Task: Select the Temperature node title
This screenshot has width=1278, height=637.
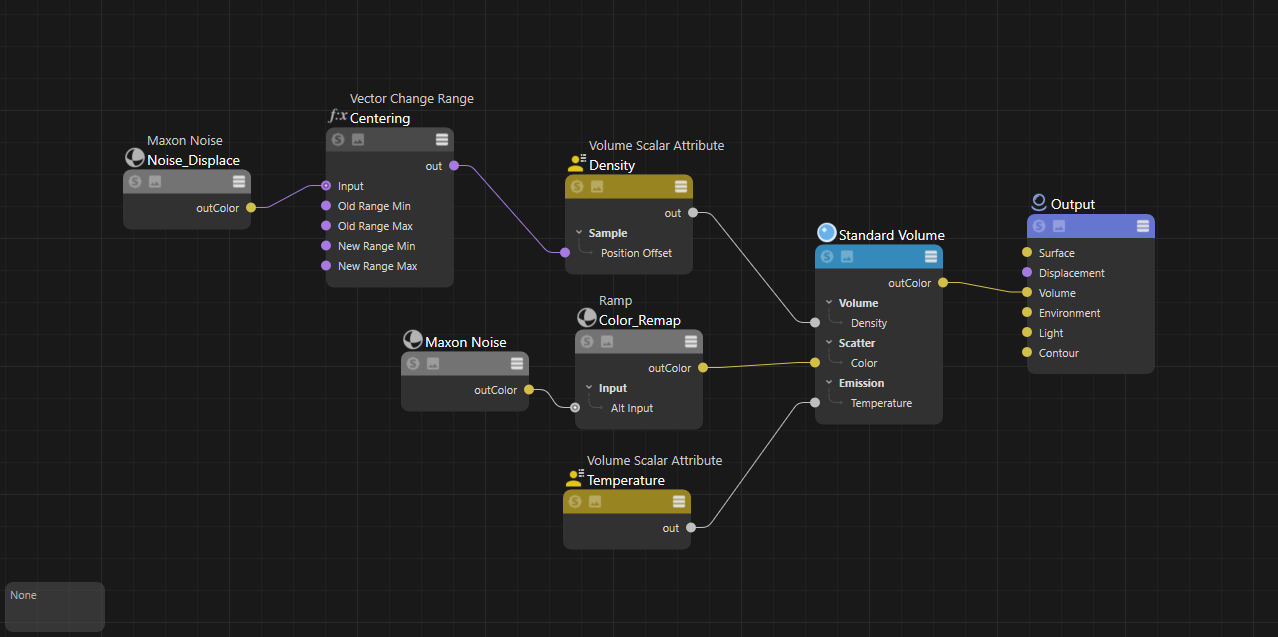Action: click(625, 481)
